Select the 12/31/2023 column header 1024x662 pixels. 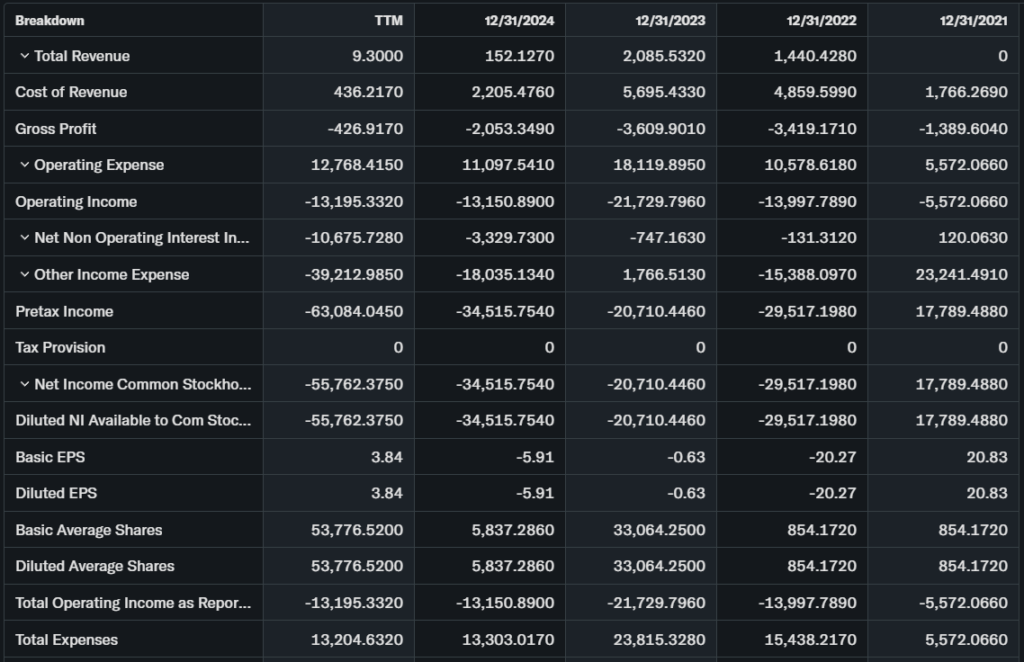[x=670, y=21]
